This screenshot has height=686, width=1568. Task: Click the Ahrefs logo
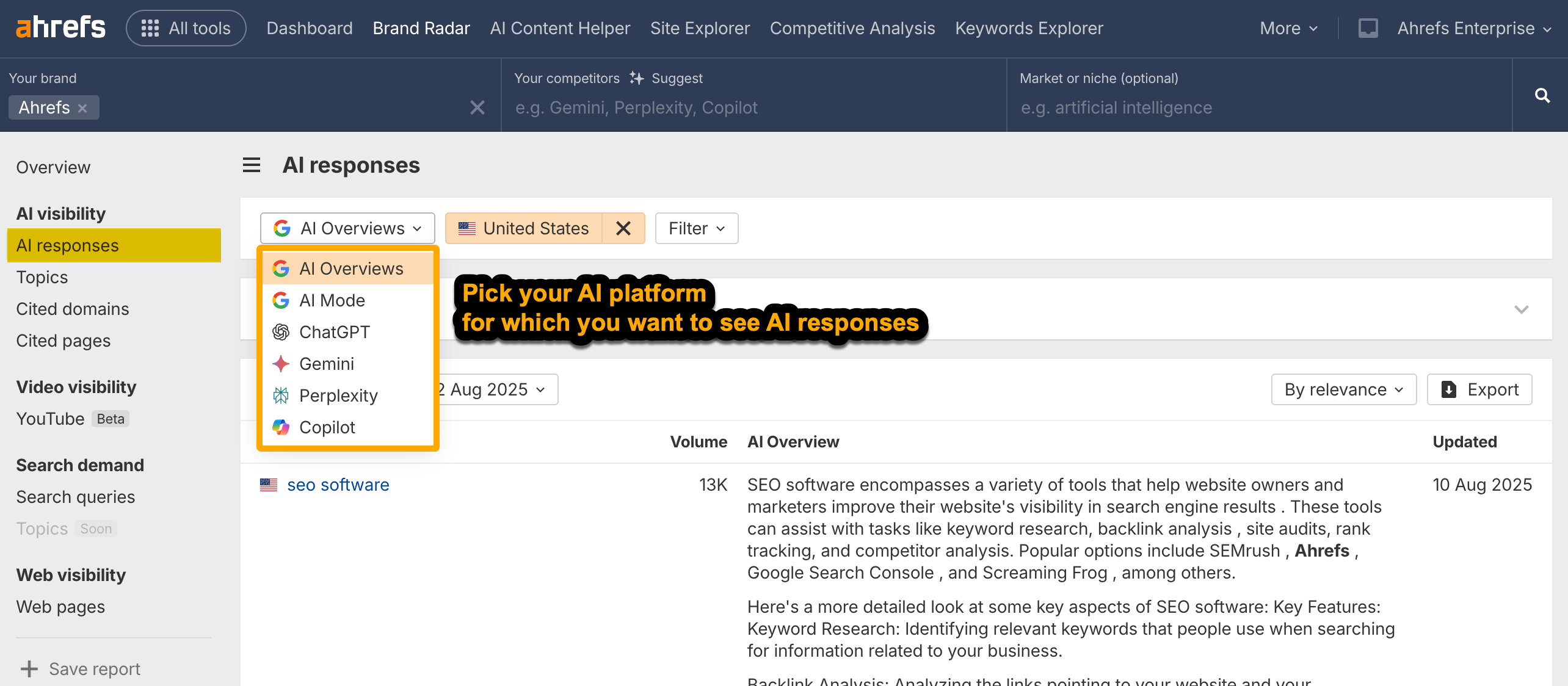pos(60,28)
